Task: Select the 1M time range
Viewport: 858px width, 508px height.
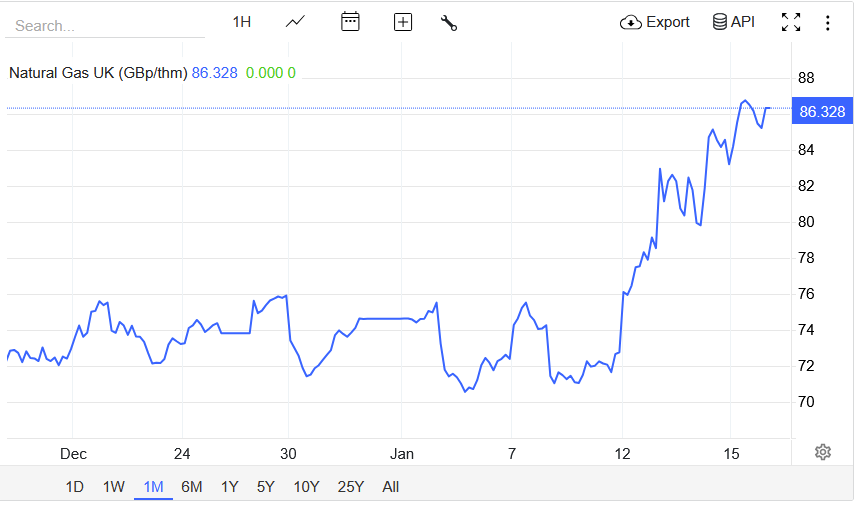Action: point(153,487)
